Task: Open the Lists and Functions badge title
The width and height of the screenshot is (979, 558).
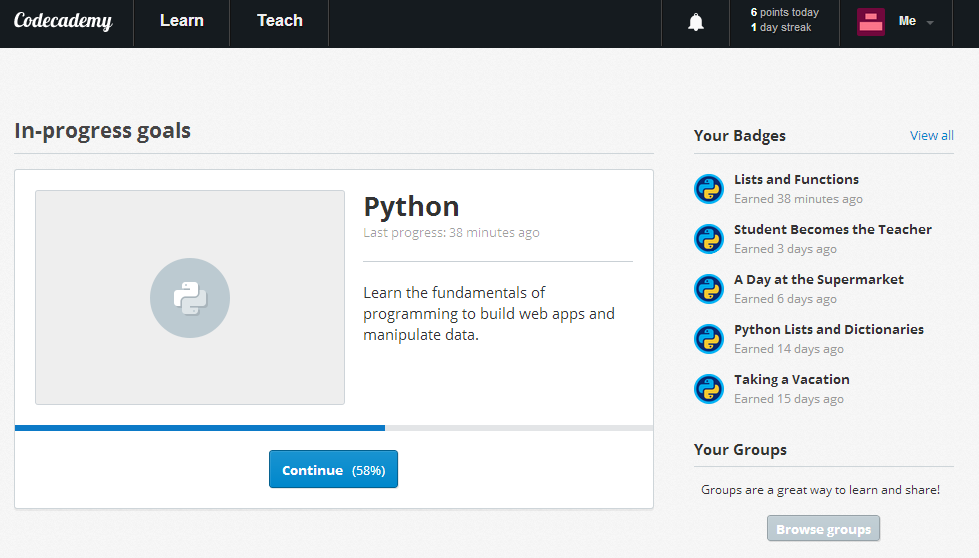Action: [796, 180]
